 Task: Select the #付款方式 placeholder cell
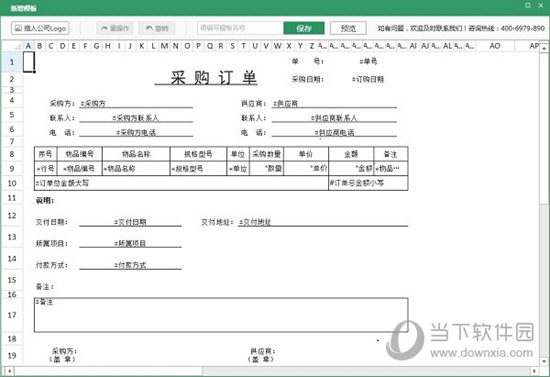point(130,265)
